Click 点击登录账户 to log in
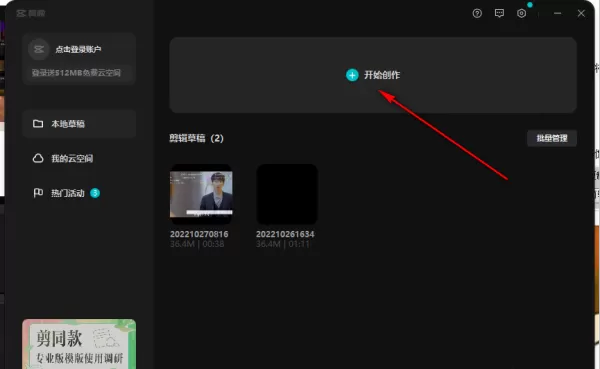The width and height of the screenshot is (600, 369). 78,49
